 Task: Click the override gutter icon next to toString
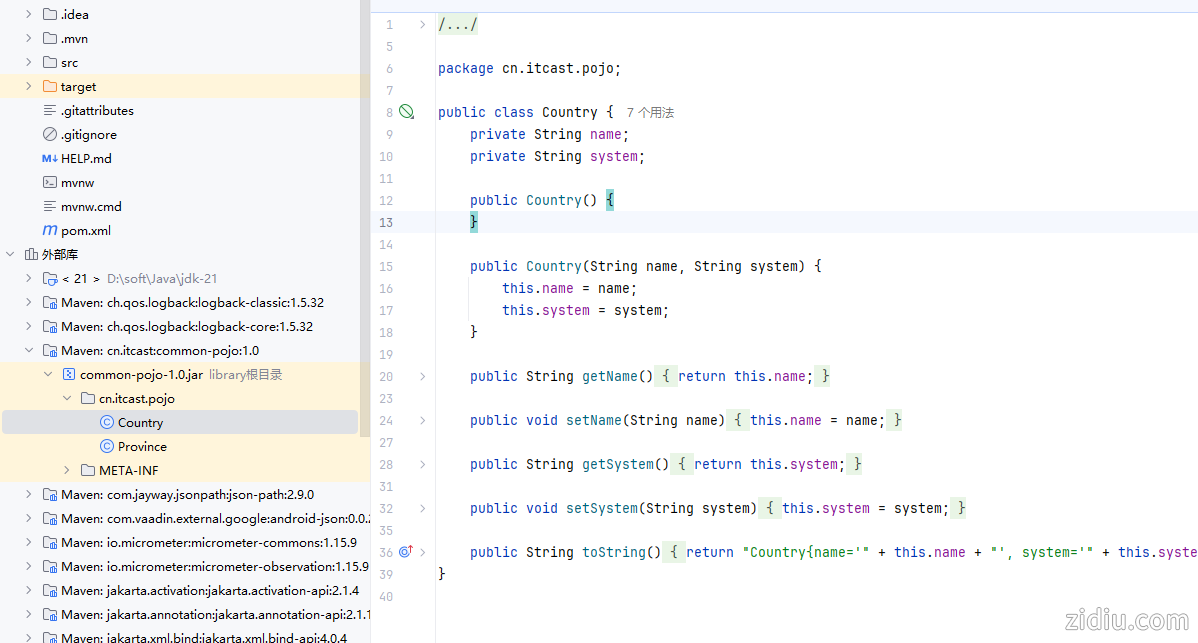pos(405,552)
